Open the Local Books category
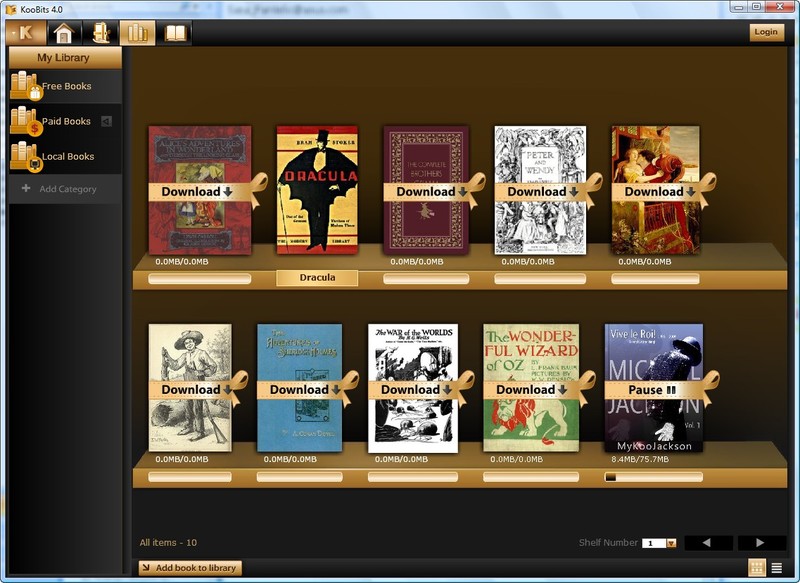 click(x=65, y=157)
